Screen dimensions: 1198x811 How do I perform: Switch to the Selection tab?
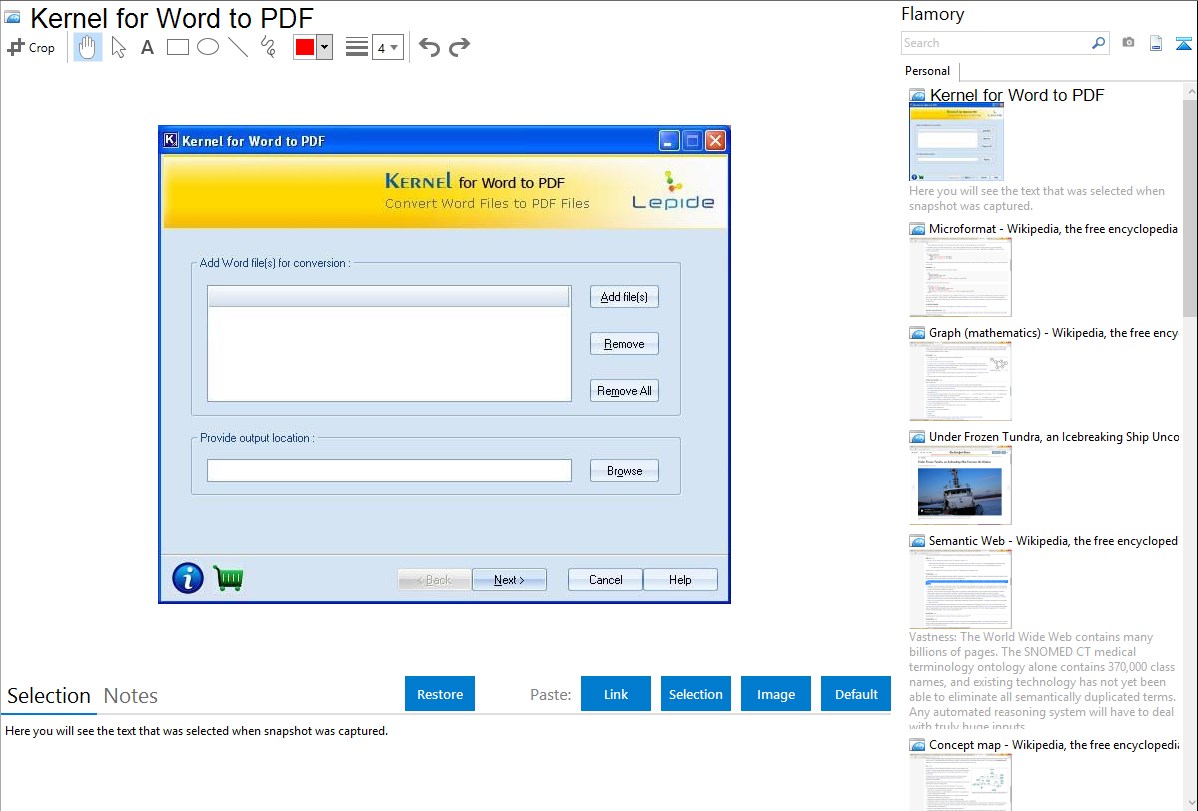pyautogui.click(x=49, y=696)
